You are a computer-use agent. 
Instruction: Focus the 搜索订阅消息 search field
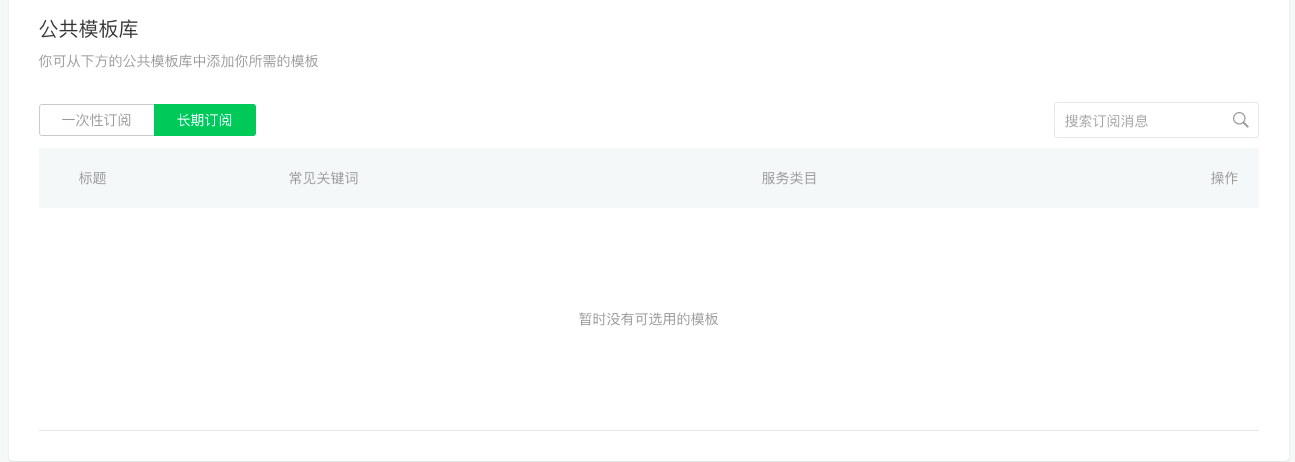click(1156, 120)
